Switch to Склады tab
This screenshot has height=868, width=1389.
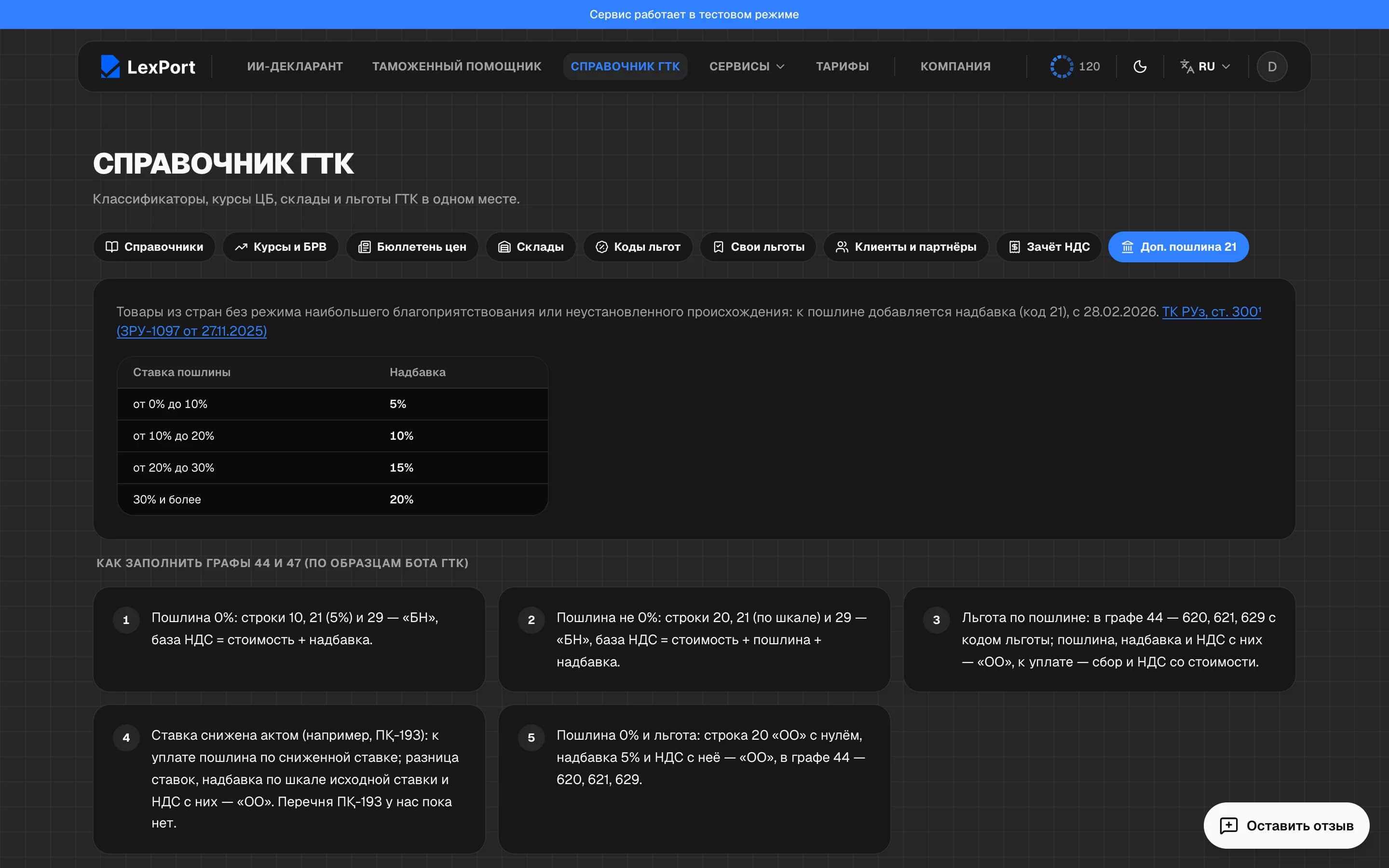531,247
